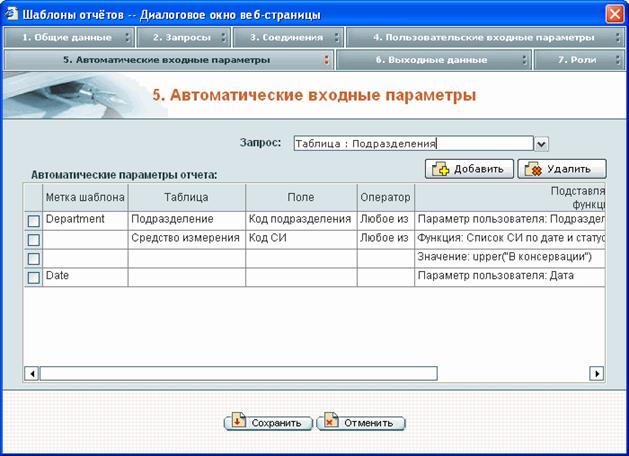Click the Отменить button
629x456 pixels.
point(361,423)
